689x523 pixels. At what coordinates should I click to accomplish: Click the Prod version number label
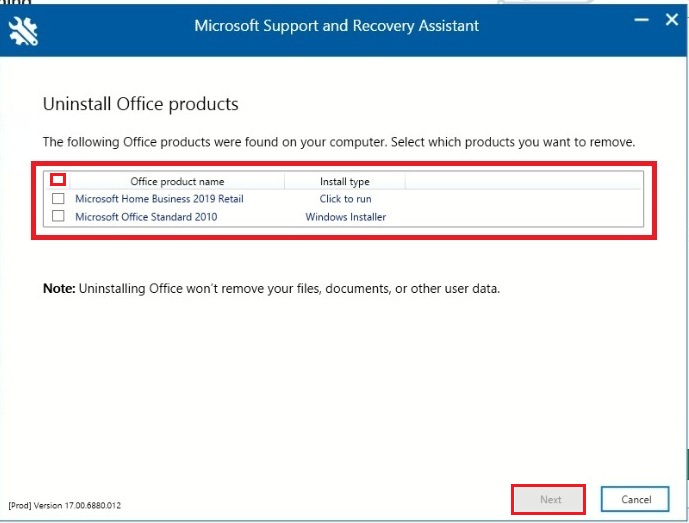(x=65, y=505)
